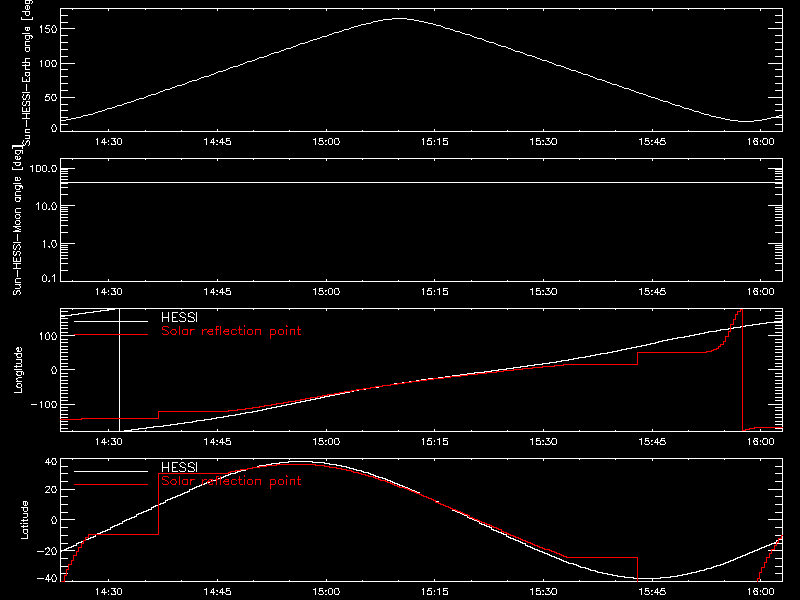Viewport: 800px width, 600px height.
Task: Select Solar reflection point legend in Longitude plot
Action: [231, 331]
